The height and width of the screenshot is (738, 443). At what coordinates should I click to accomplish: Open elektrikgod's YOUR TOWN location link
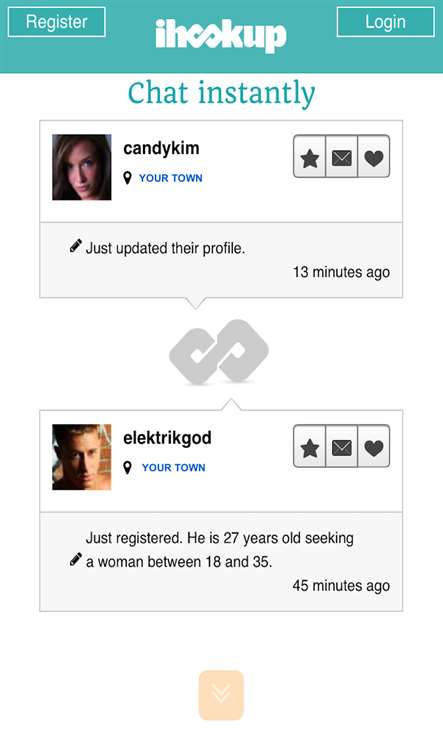pyautogui.click(x=174, y=467)
